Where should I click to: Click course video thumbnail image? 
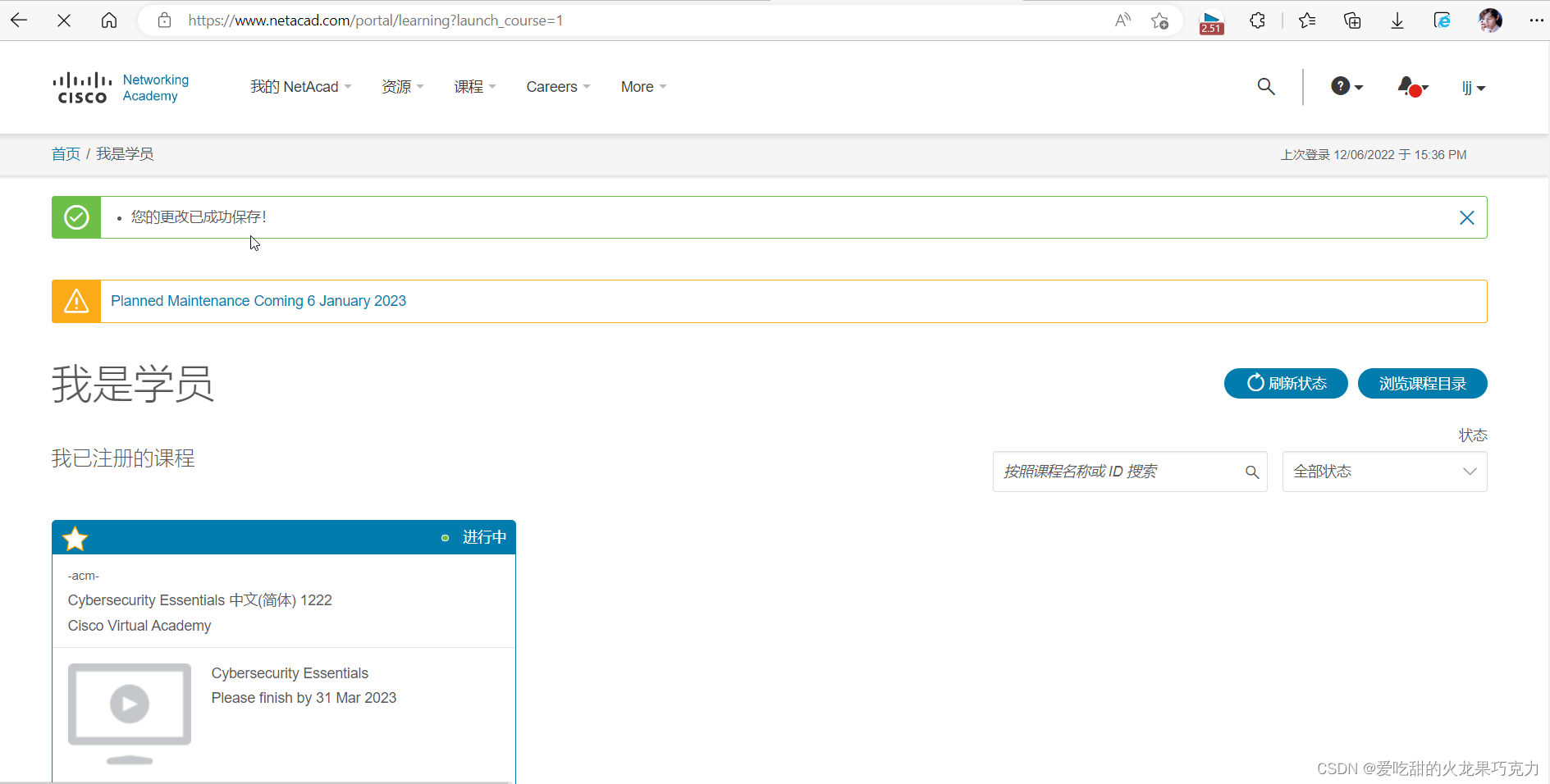coord(130,713)
